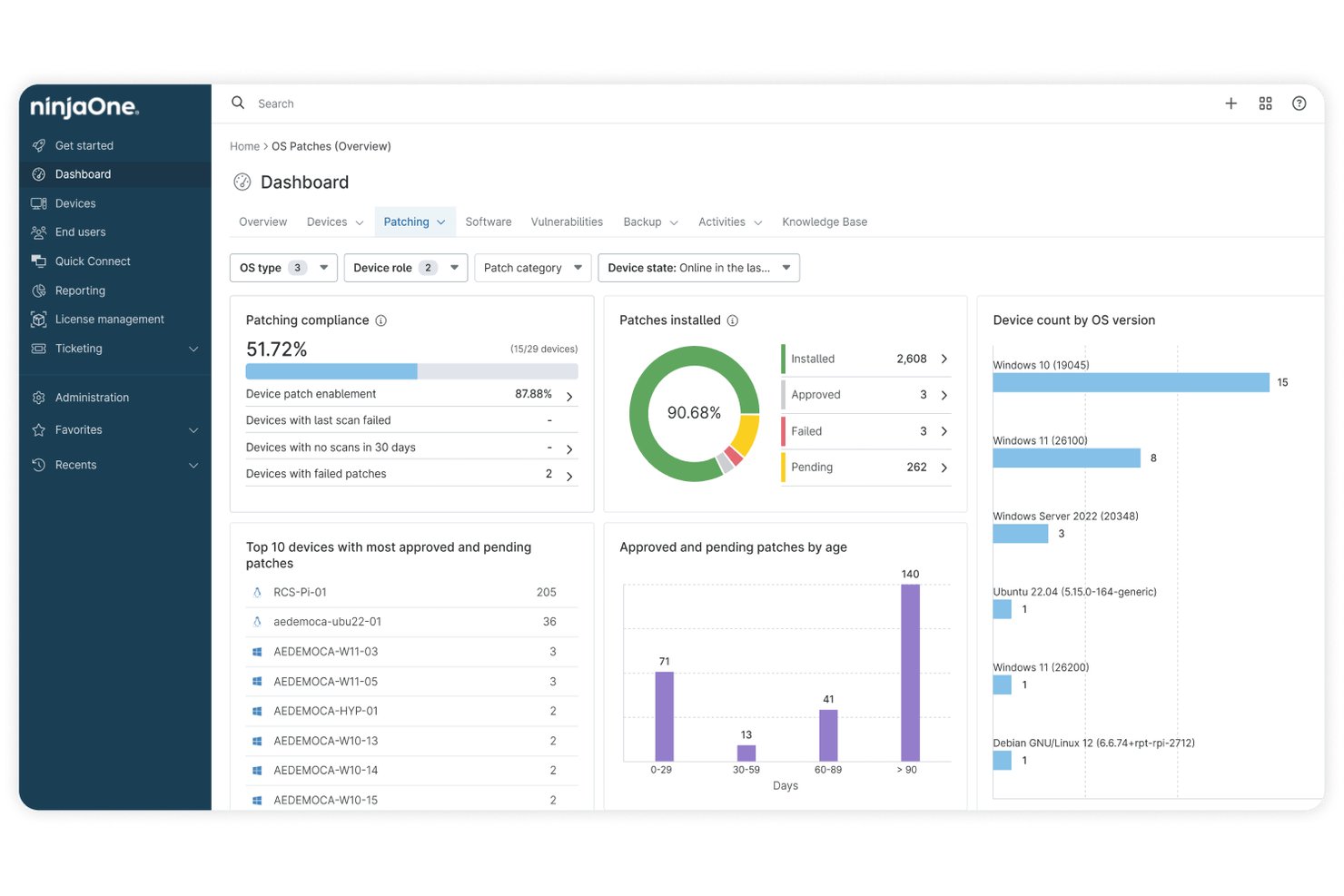Open Pending patches 262 row

pyautogui.click(x=866, y=468)
